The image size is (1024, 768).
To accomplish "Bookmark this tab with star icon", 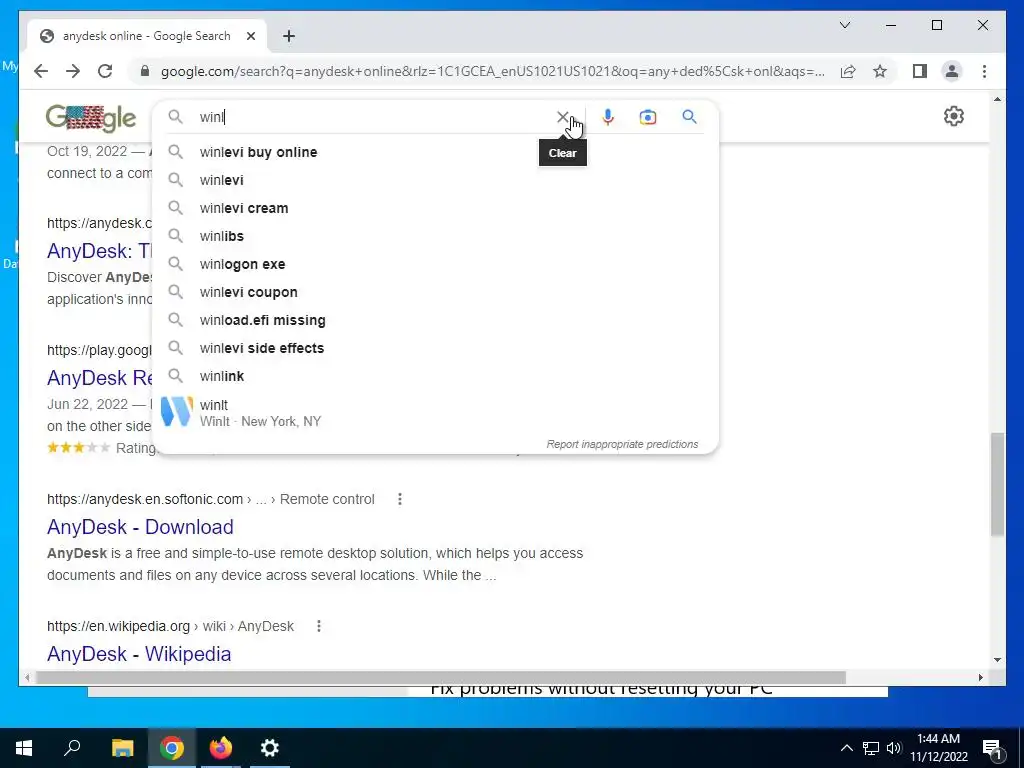I will click(x=880, y=71).
